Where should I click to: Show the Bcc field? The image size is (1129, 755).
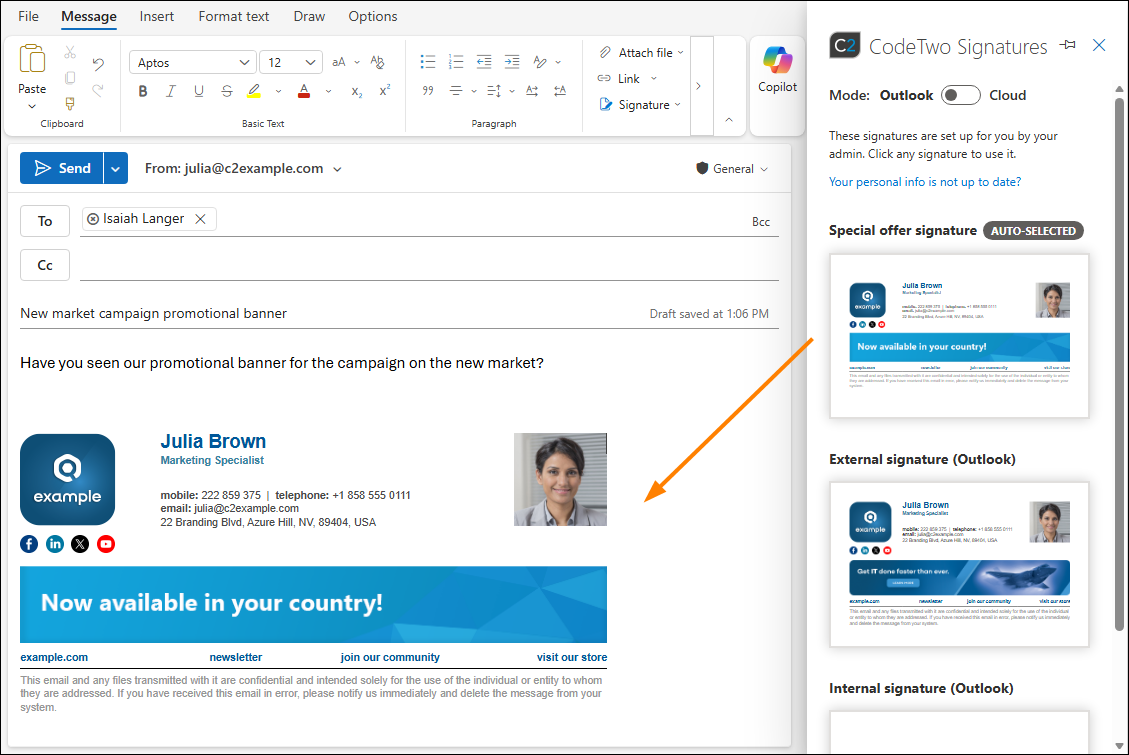760,222
